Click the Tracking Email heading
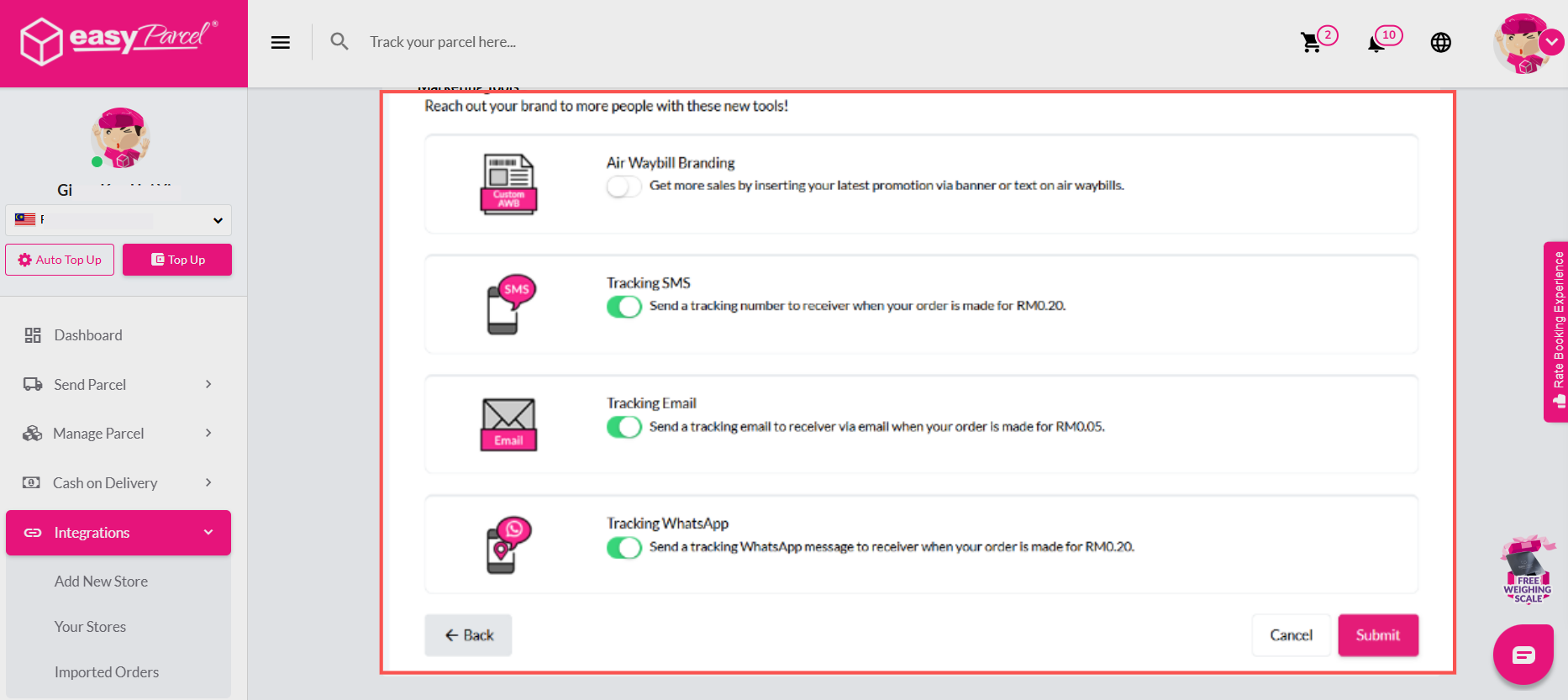 point(651,403)
